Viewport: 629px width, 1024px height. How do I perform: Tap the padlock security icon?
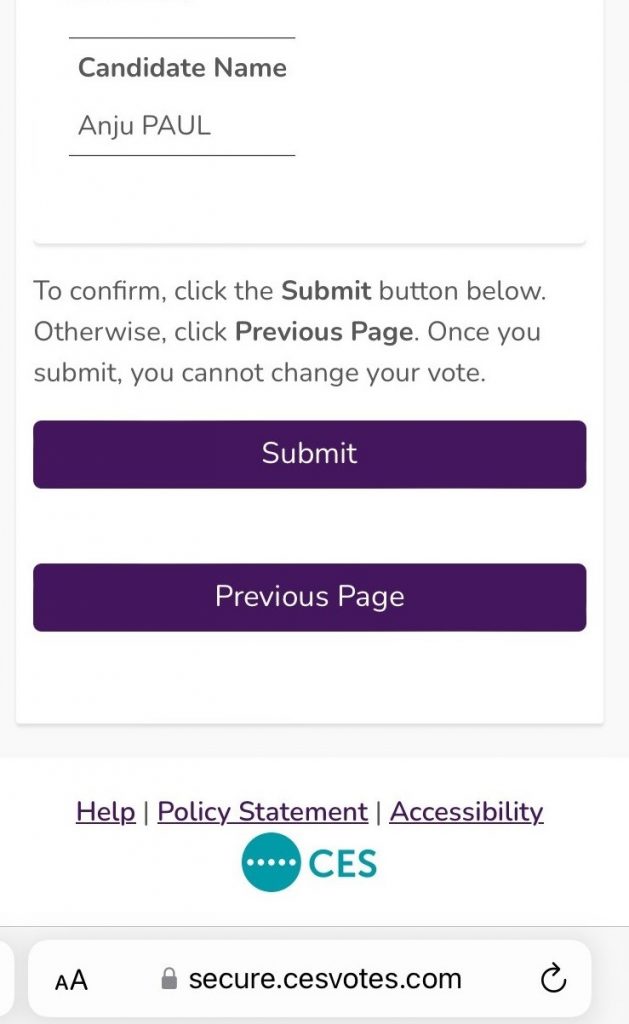169,979
